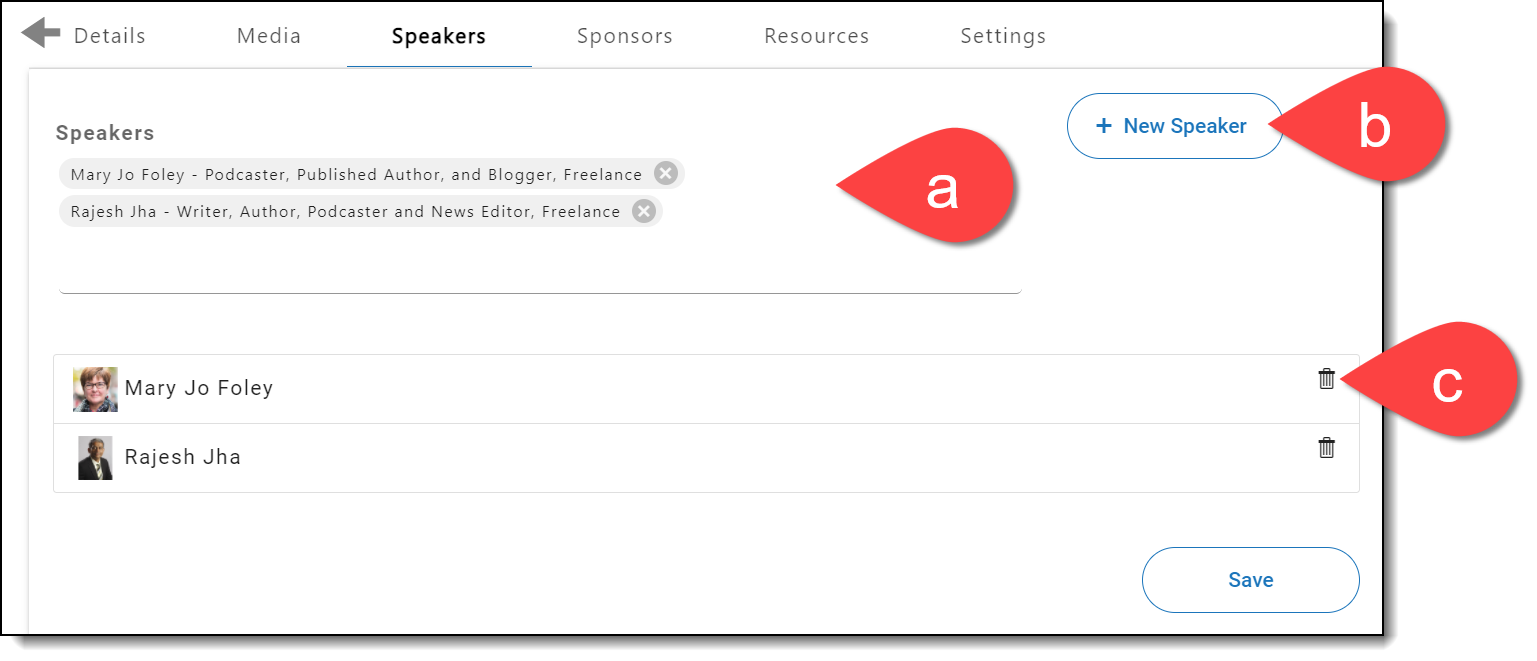Go to the Sponsors tab
Image resolution: width=1537 pixels, height=661 pixels.
click(x=625, y=36)
